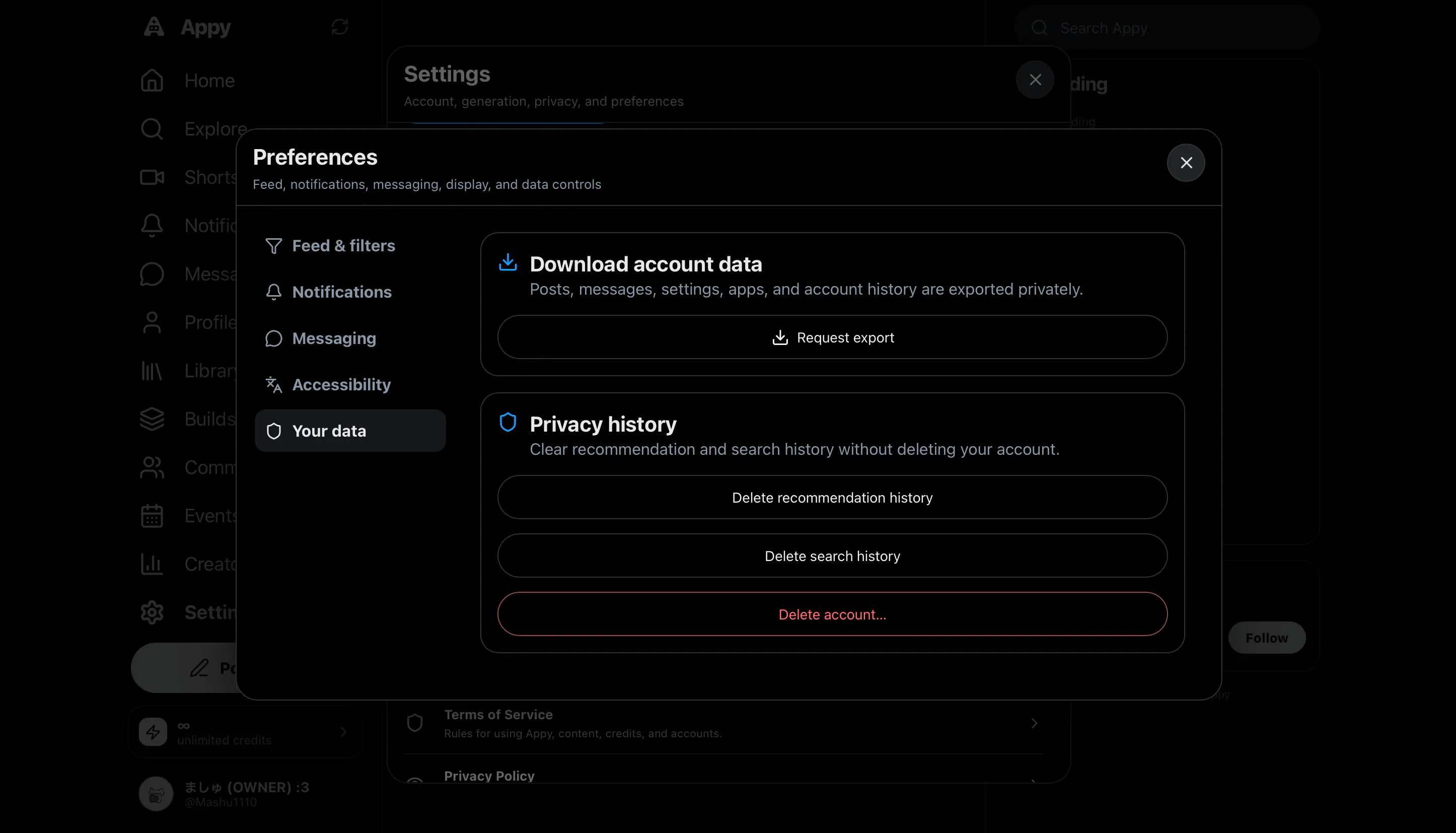Open the Feed & filters preferences tab
Image resolution: width=1456 pixels, height=833 pixels.
[350, 245]
